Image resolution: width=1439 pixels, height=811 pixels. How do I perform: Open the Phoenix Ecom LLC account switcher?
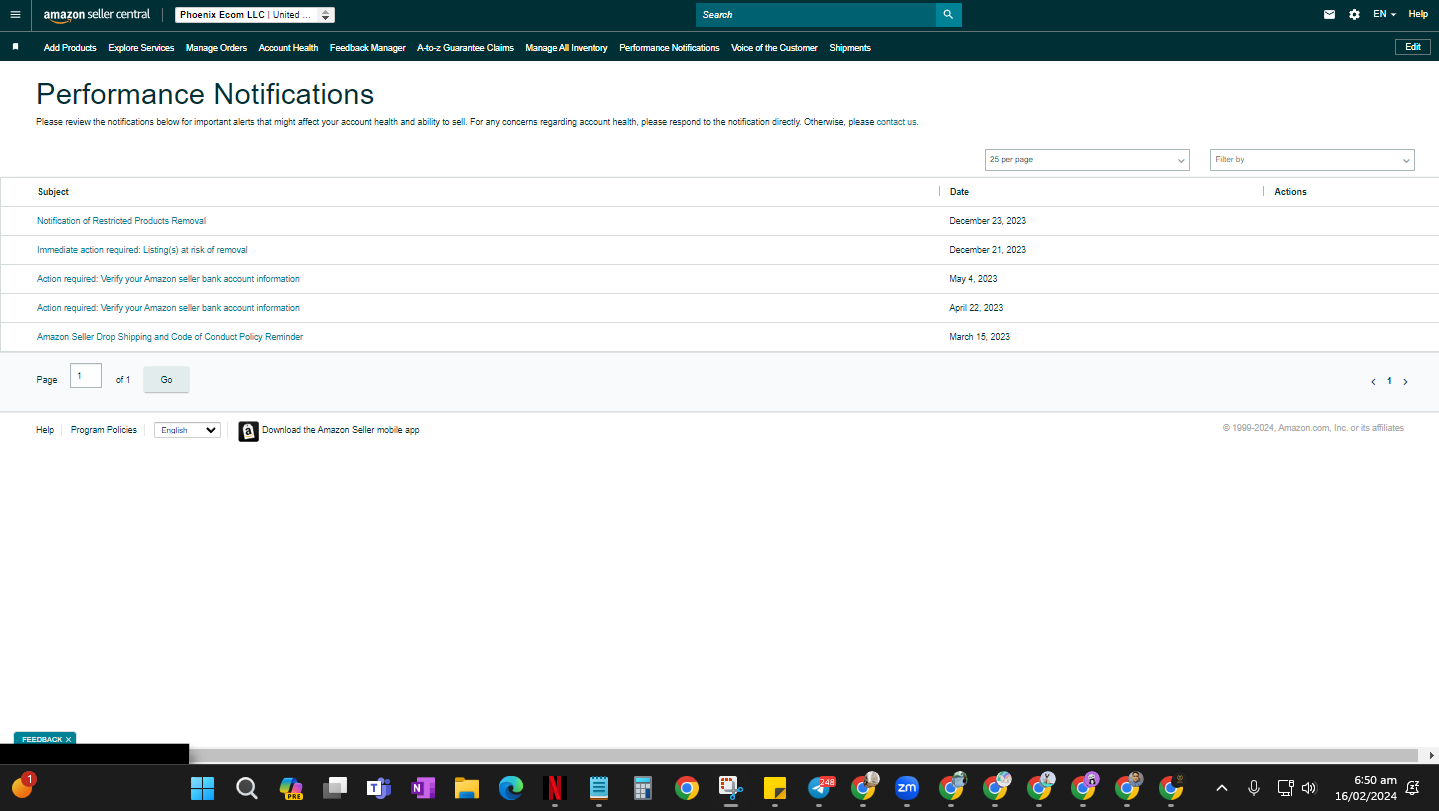tap(255, 15)
